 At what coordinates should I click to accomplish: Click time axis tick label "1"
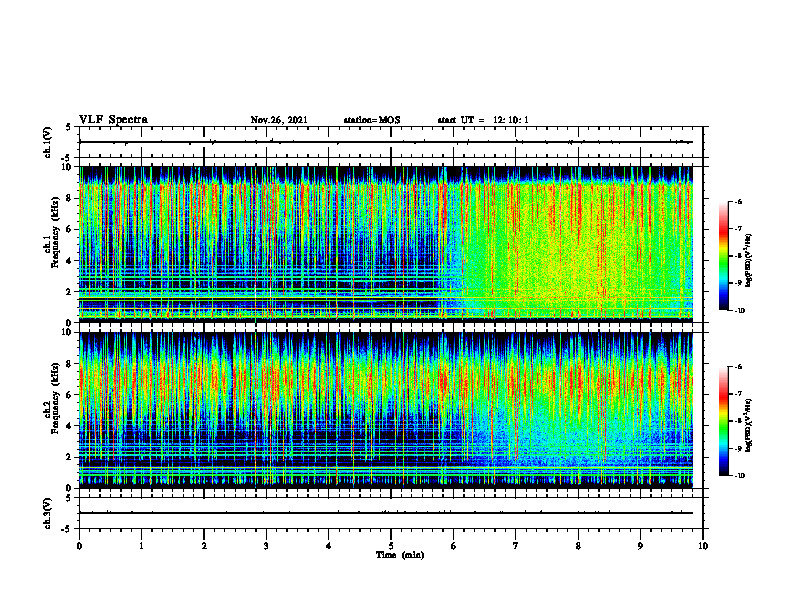pyautogui.click(x=141, y=546)
